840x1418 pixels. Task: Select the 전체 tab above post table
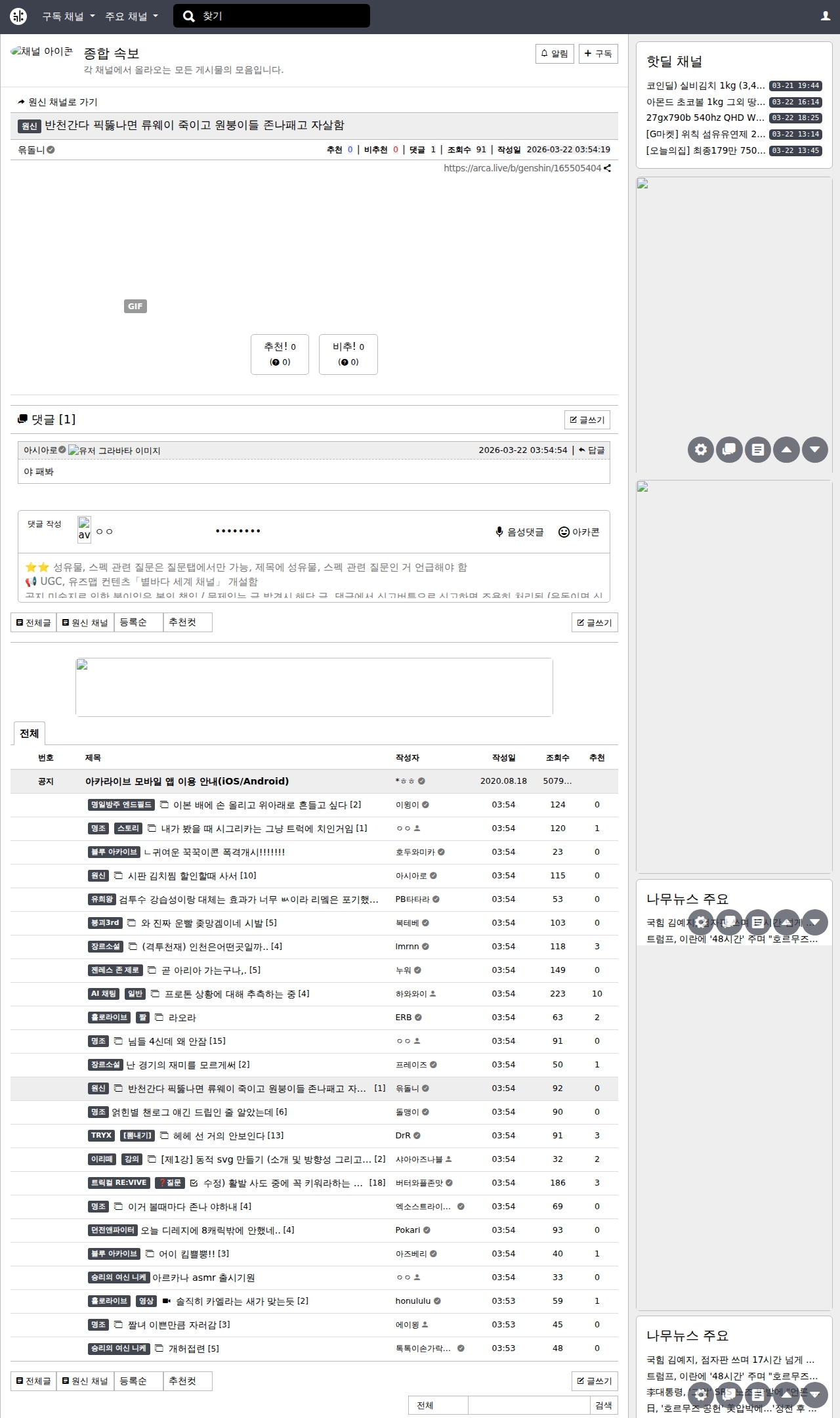[29, 733]
